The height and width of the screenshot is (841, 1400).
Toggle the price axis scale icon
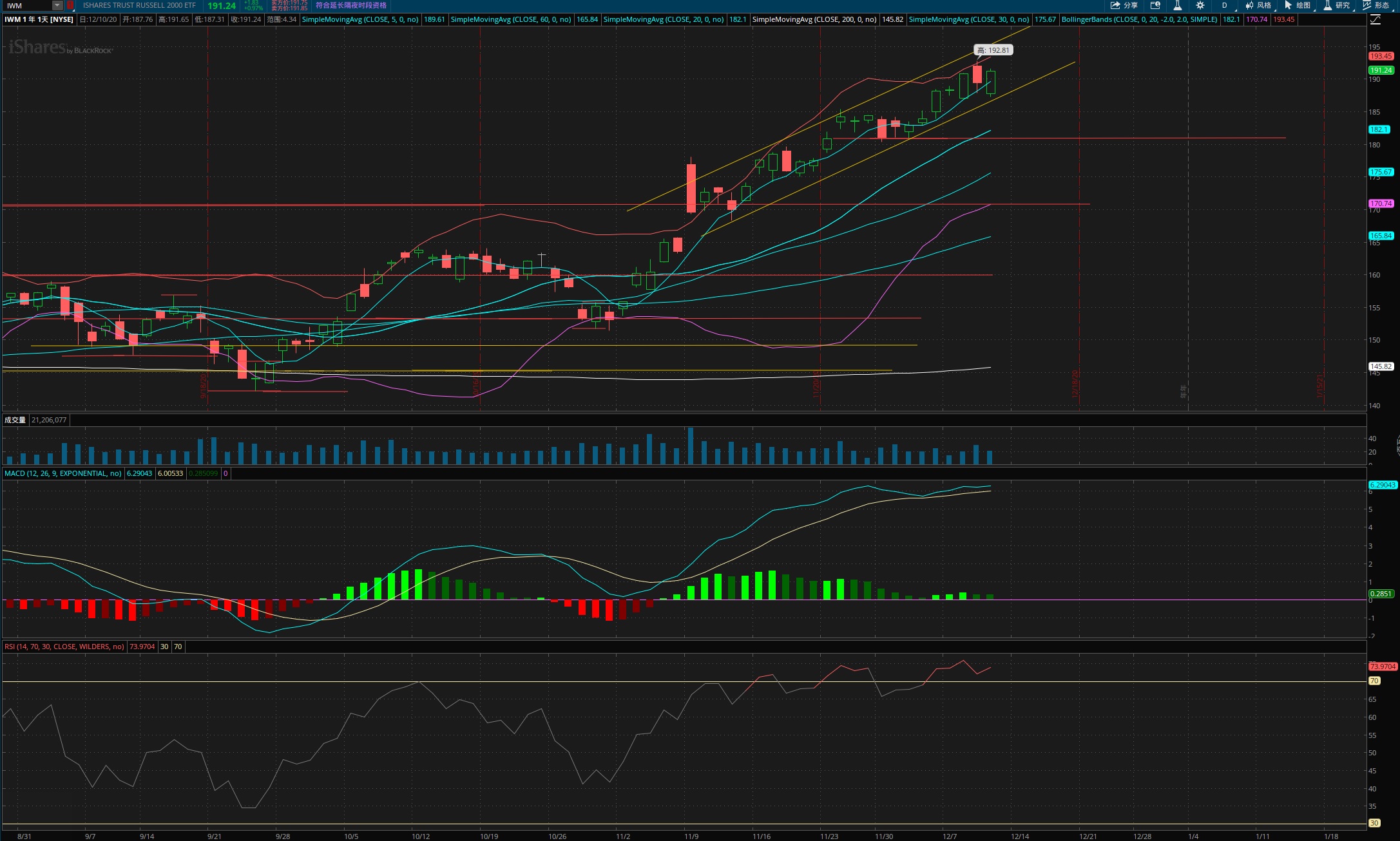tap(1376, 19)
